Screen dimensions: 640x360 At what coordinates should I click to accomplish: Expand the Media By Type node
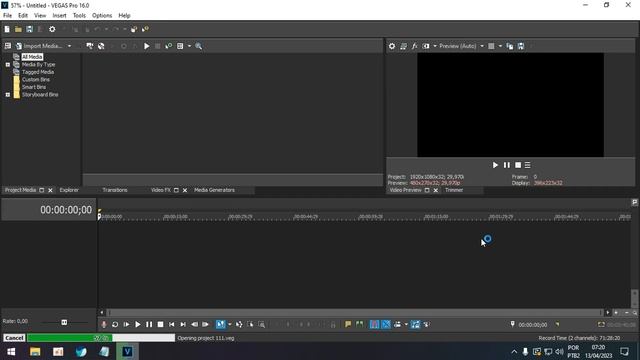click(8, 64)
